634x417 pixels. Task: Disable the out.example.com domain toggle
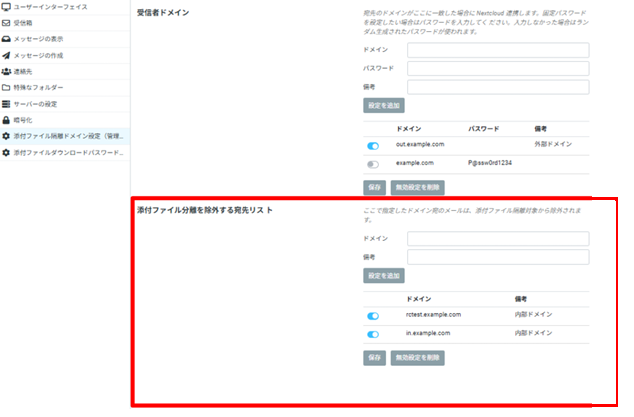373,146
